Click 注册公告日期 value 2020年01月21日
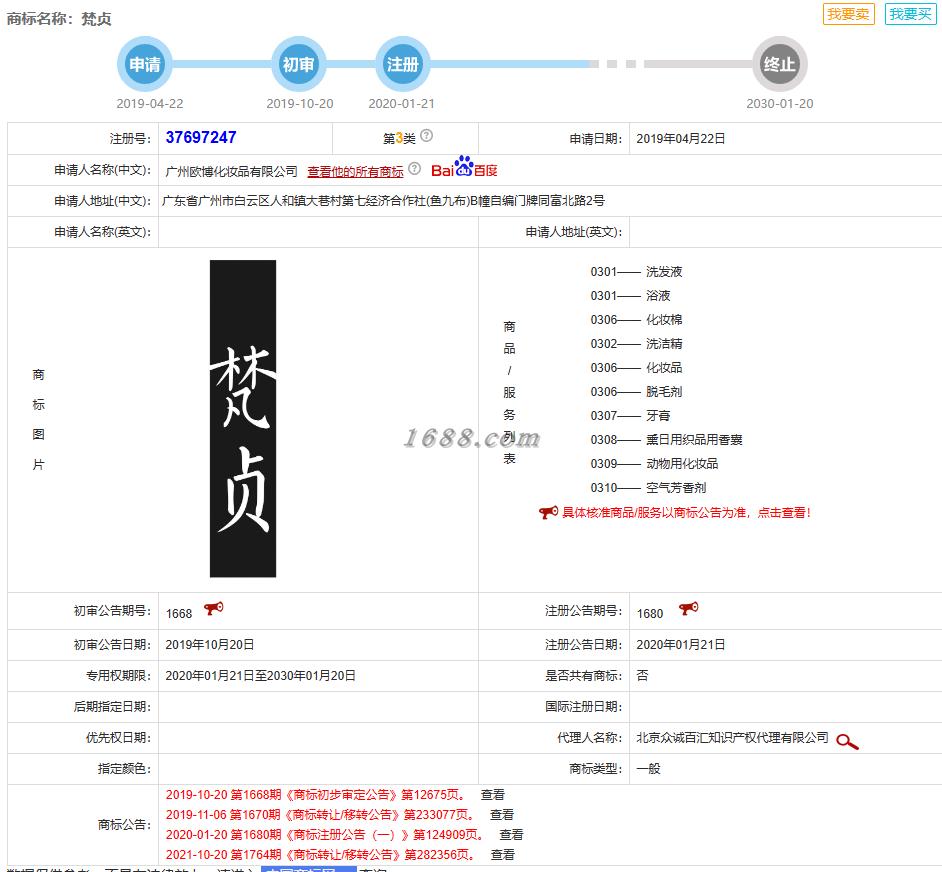 681,645
